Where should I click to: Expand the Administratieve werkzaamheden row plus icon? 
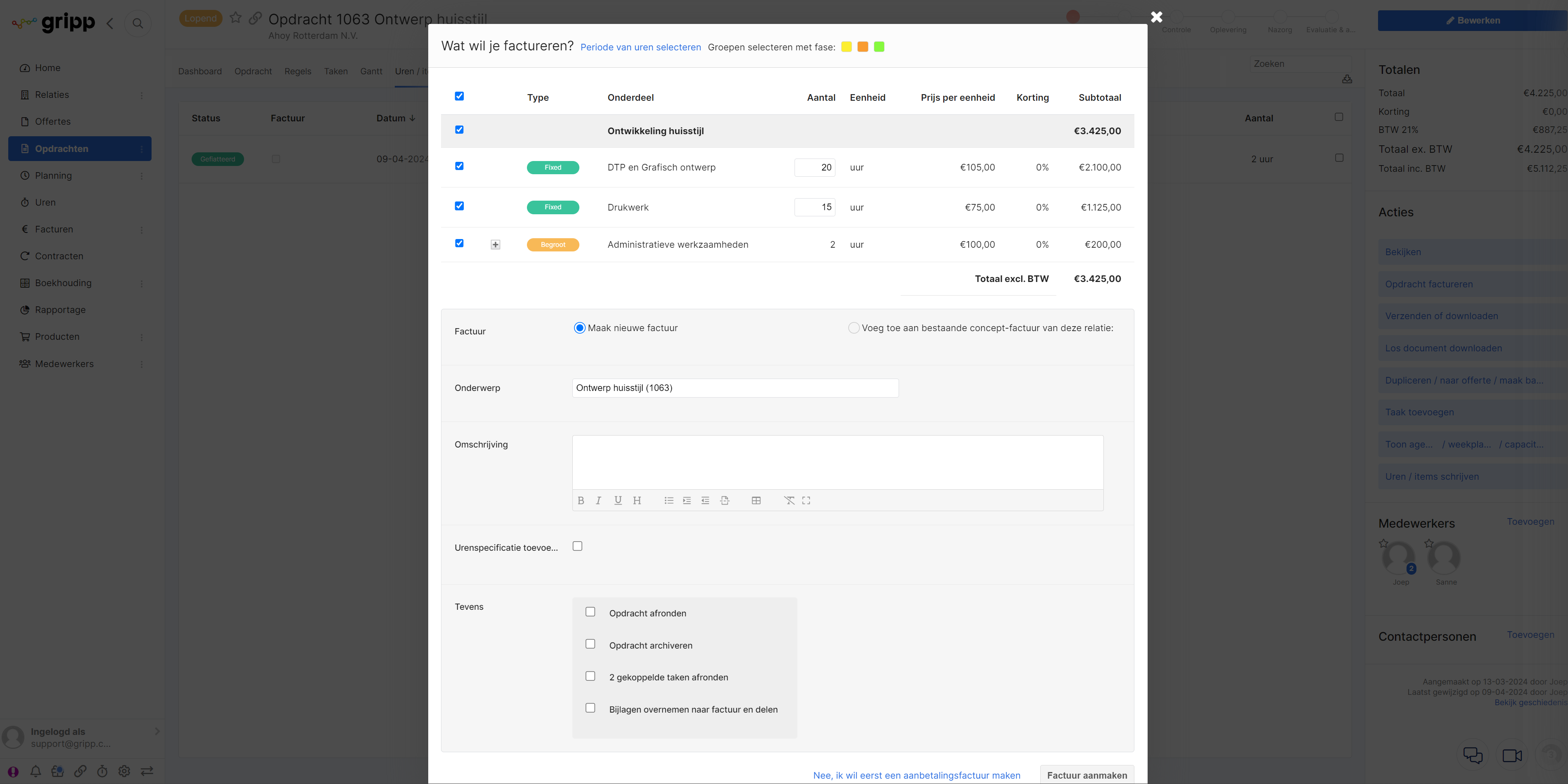(496, 245)
